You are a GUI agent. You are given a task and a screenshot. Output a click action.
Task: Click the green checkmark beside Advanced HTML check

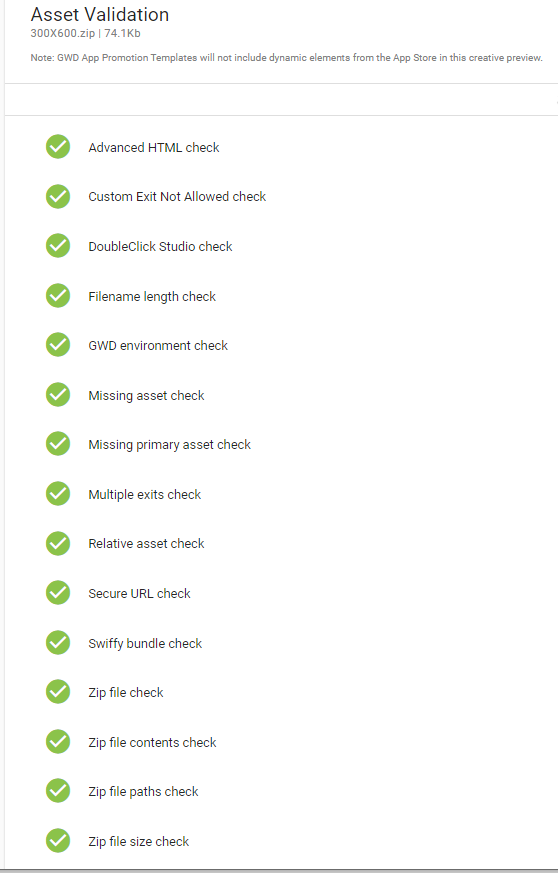pyautogui.click(x=58, y=147)
